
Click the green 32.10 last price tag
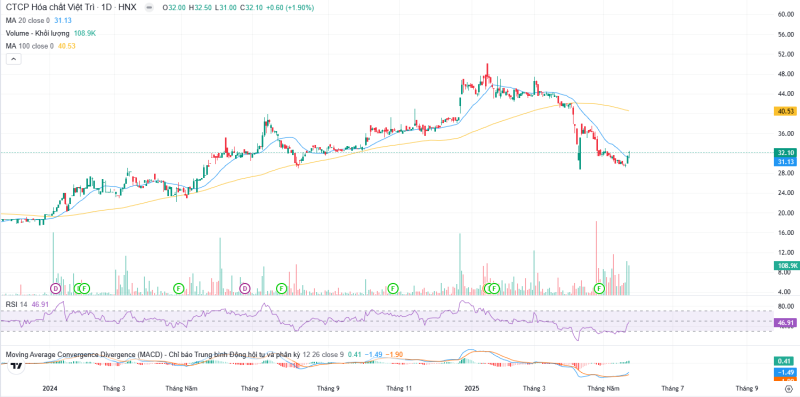pos(785,153)
